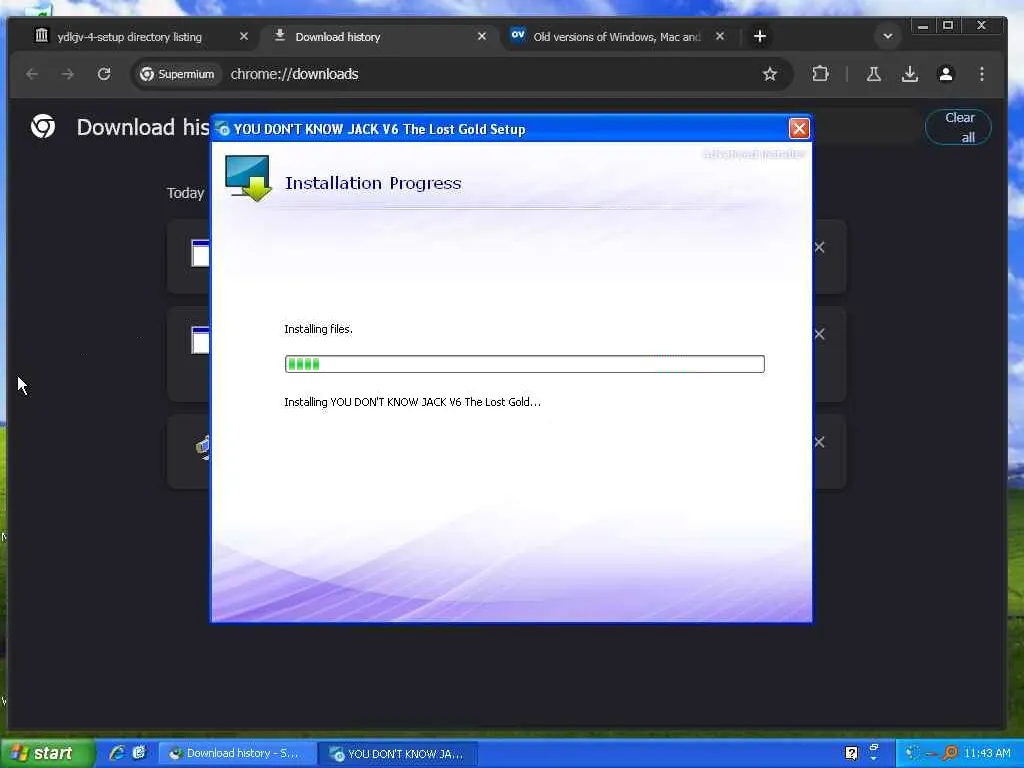This screenshot has width=1024, height=768.
Task: Reload the downloads page
Action: click(104, 74)
